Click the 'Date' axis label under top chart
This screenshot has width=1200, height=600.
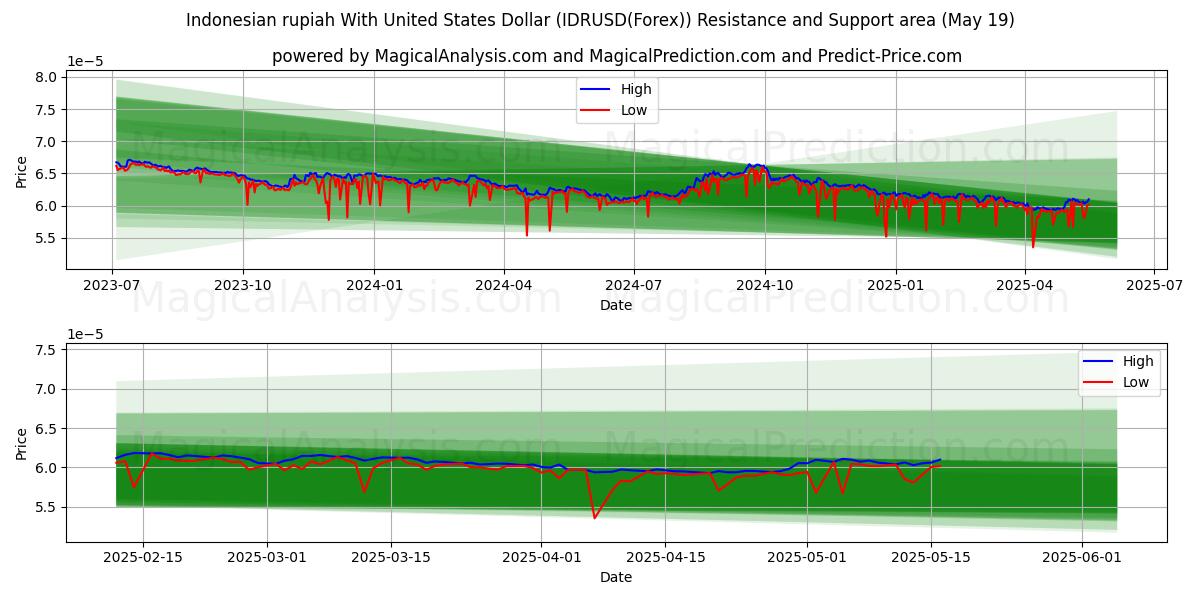(616, 305)
